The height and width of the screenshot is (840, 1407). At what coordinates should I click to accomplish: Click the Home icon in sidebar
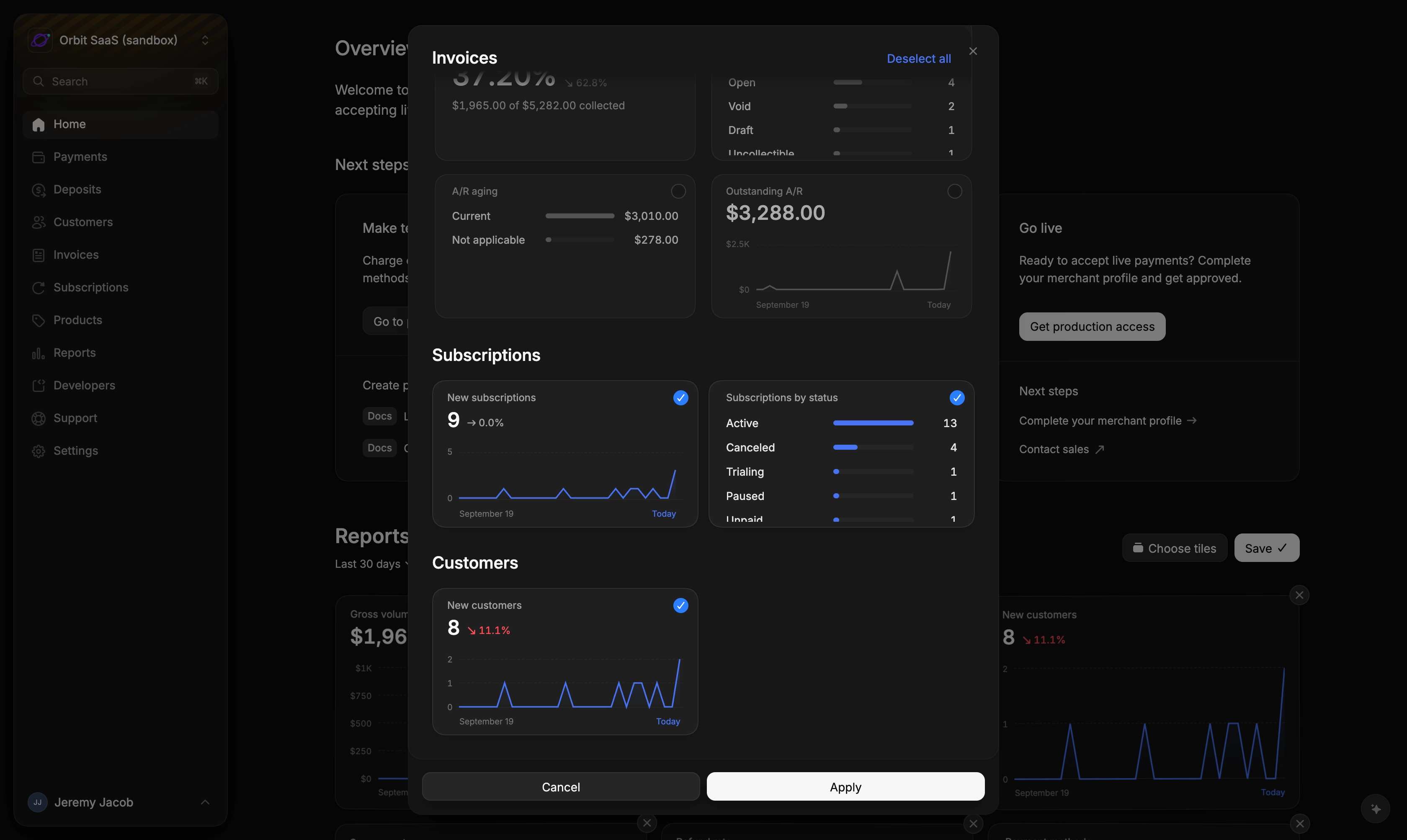[39, 124]
